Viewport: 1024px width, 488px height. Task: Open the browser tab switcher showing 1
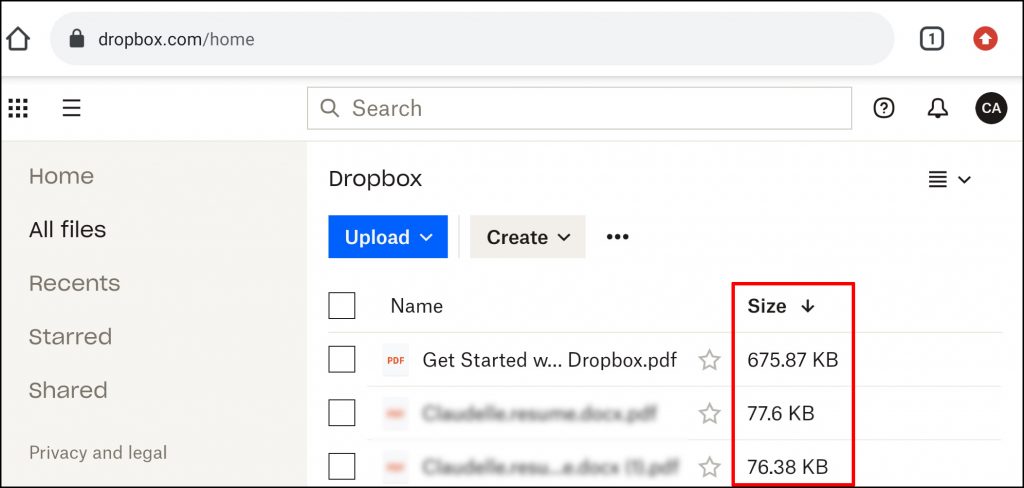[x=932, y=40]
